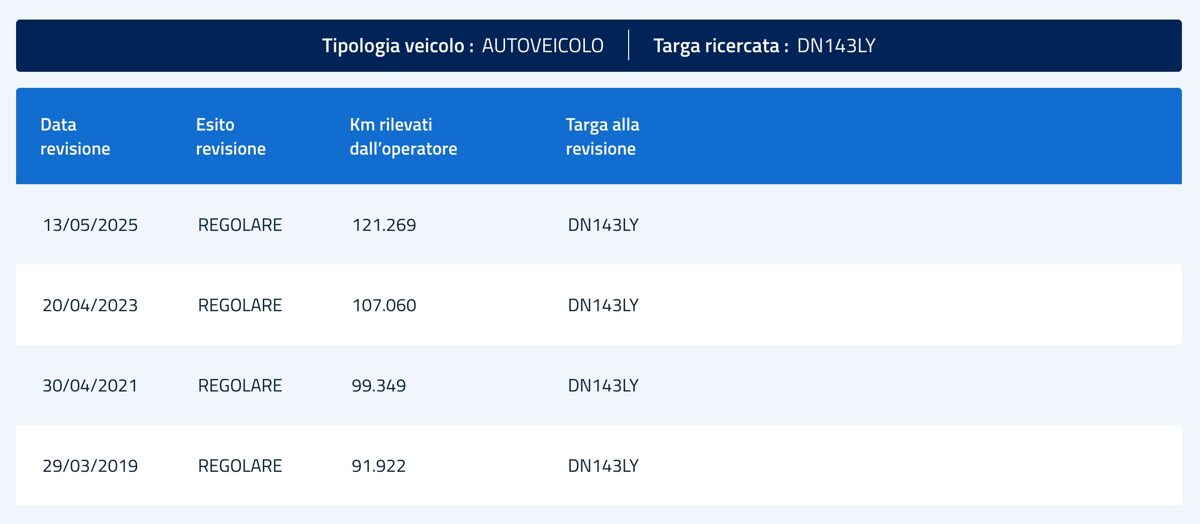Click the 107.060 km reading
This screenshot has height=524, width=1200.
(x=384, y=305)
